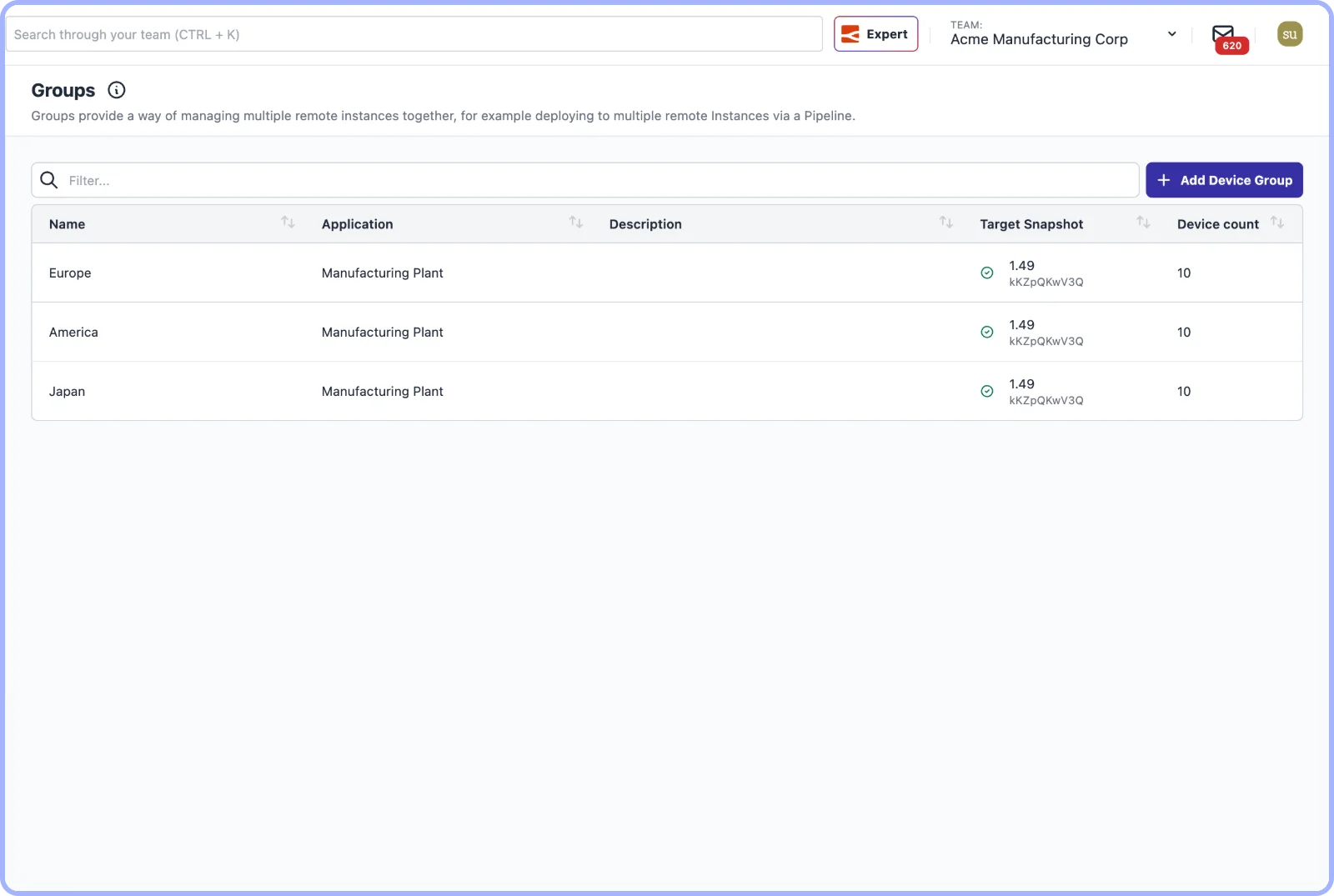
Task: Expand the team selector chevron
Action: pos(1172,34)
